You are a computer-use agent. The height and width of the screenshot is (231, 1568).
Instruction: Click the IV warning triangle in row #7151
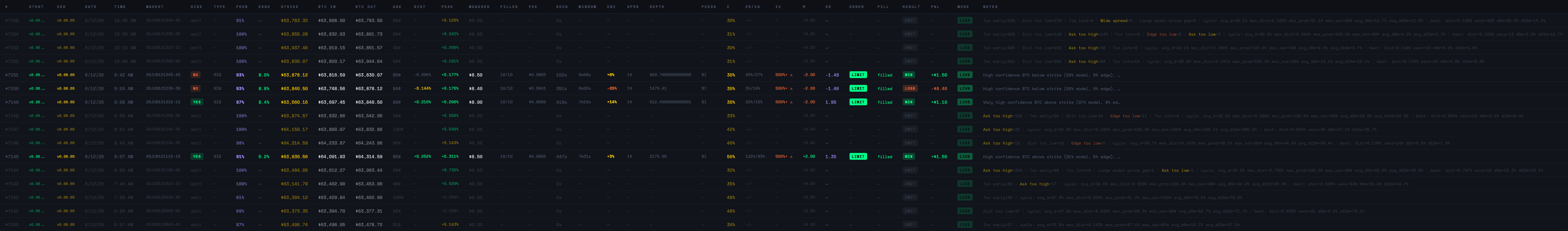click(791, 75)
